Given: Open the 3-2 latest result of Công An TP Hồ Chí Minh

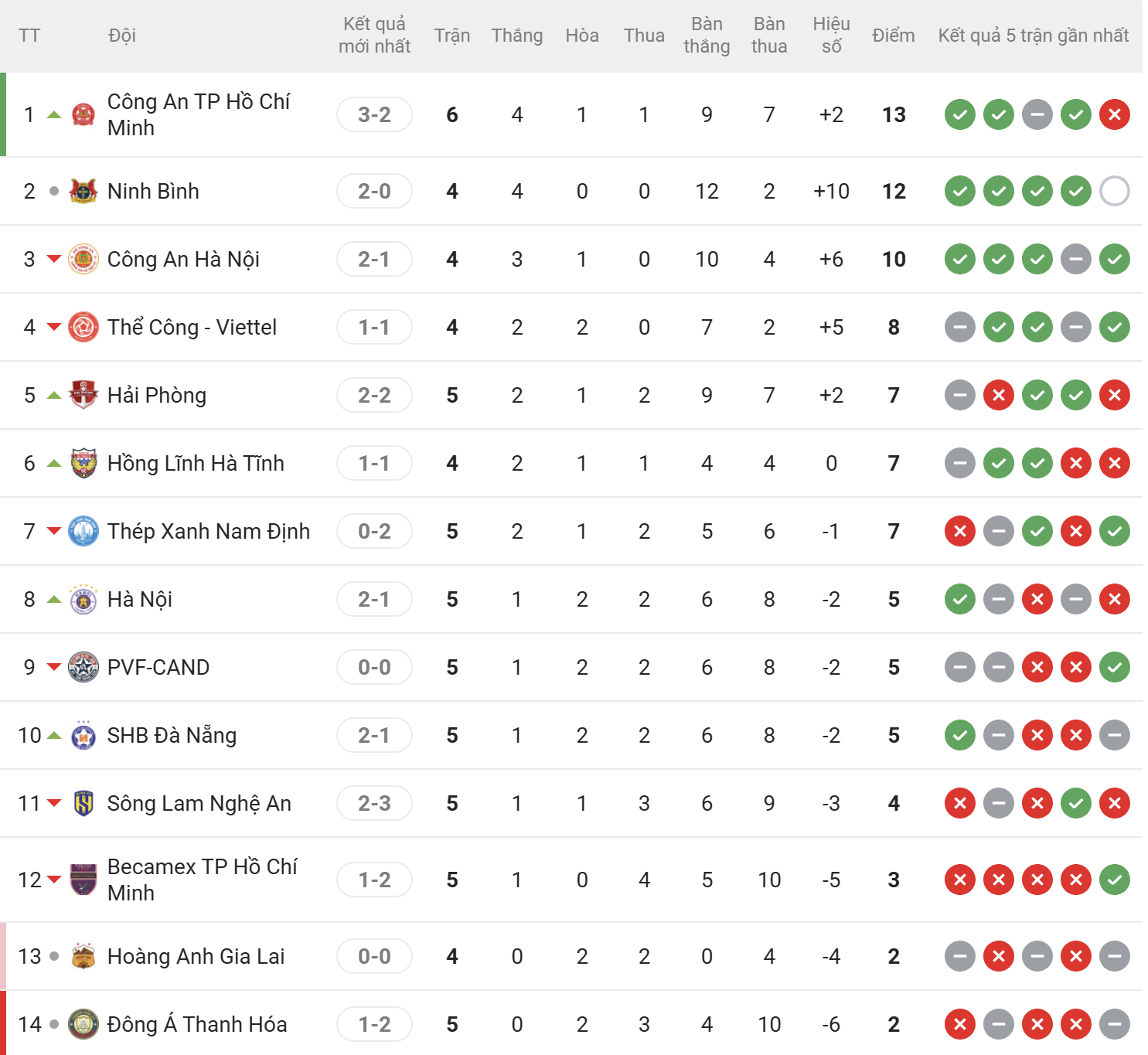Looking at the screenshot, I should click(x=374, y=114).
